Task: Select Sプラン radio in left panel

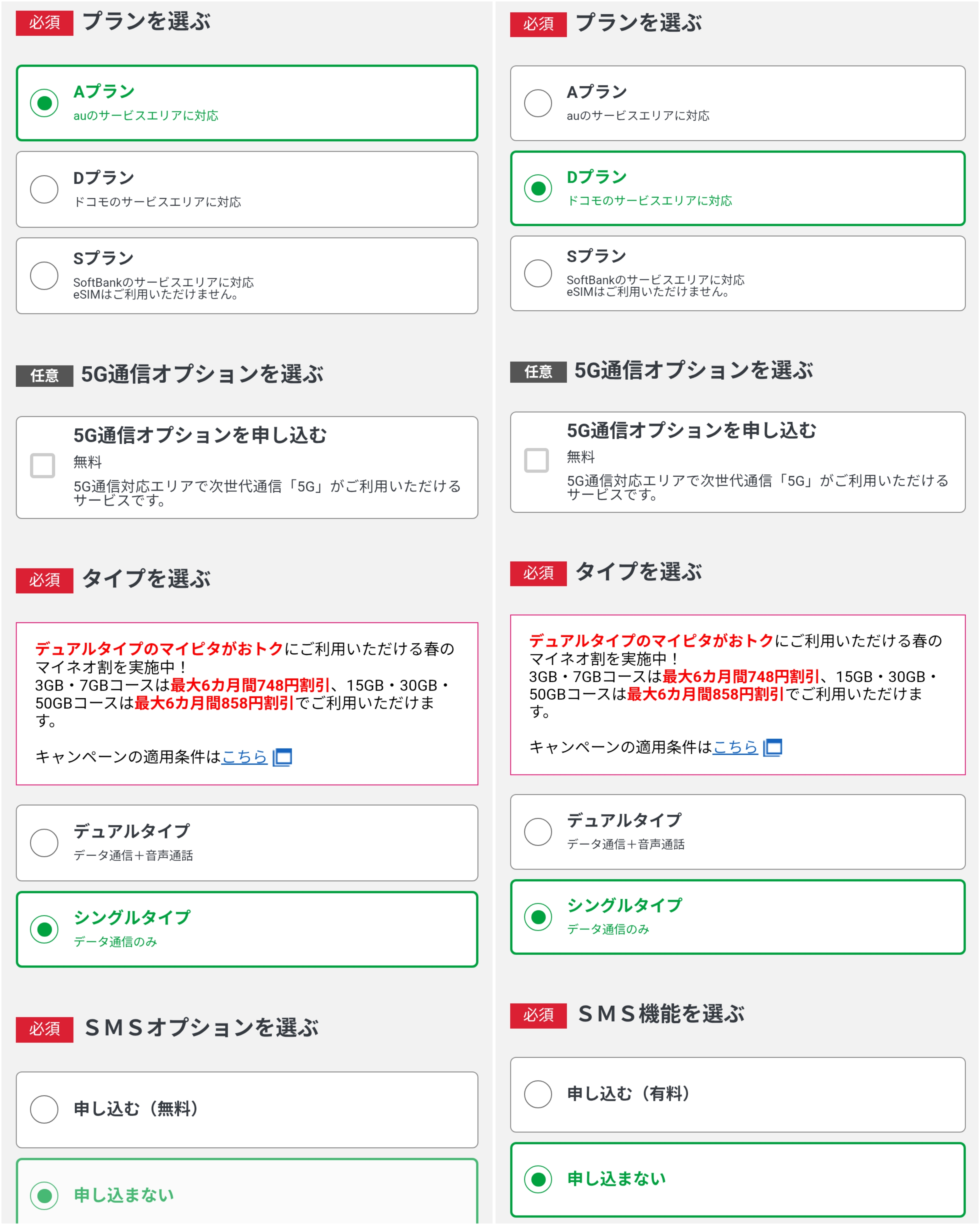Action: [x=44, y=276]
